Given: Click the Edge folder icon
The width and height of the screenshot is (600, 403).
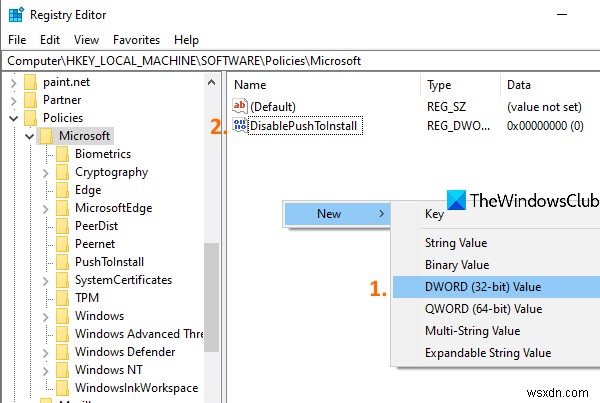Looking at the screenshot, I should point(62,190).
